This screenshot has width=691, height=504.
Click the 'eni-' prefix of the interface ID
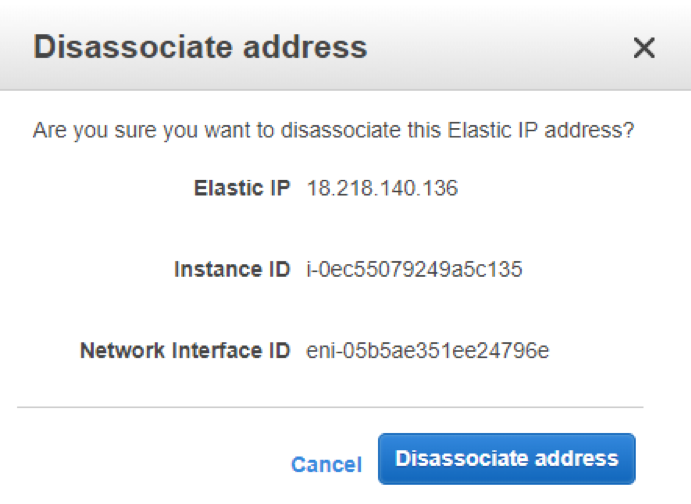coord(322,351)
